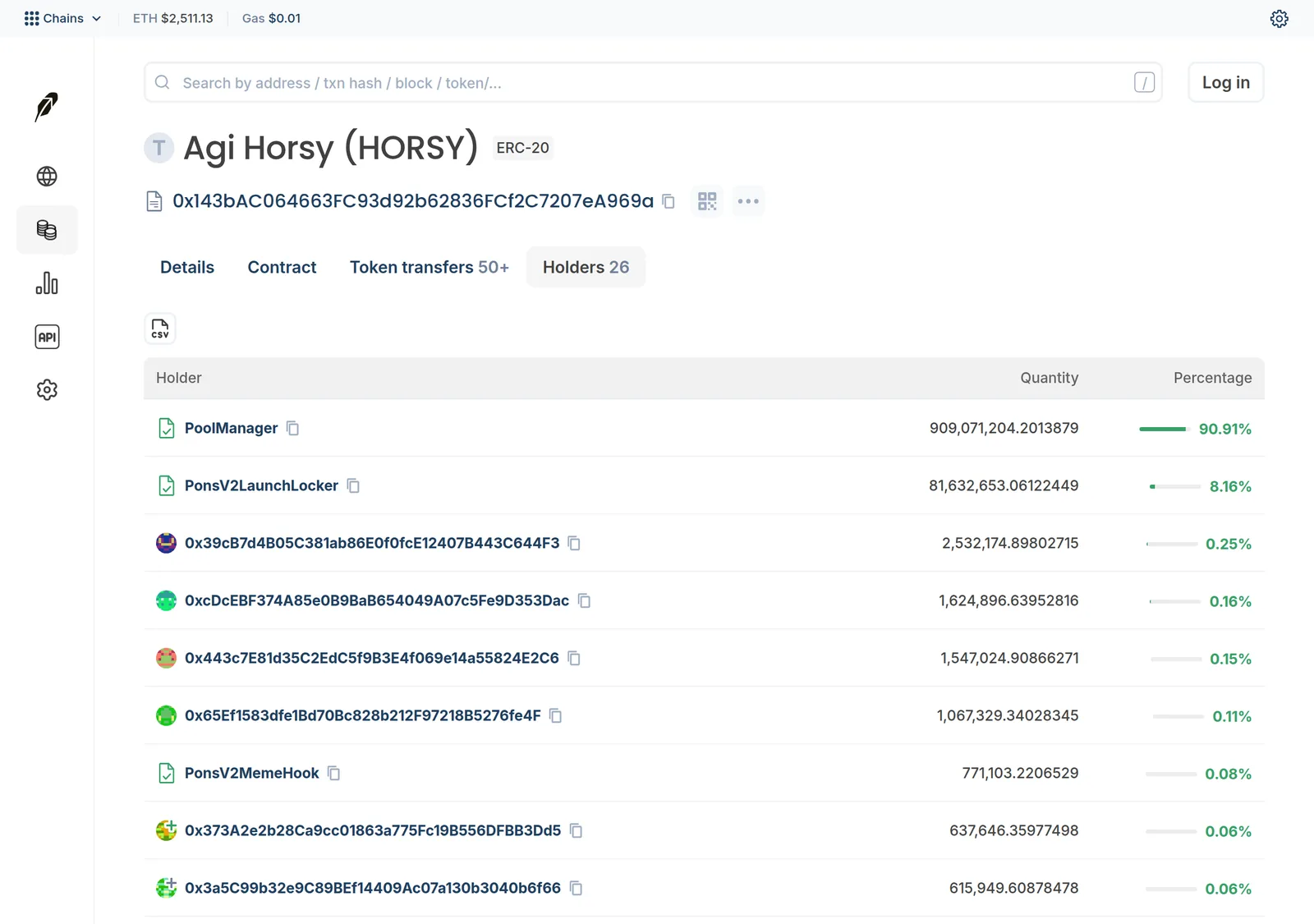Switch to the Token transfers tab
This screenshot has height=924, width=1314.
tap(430, 267)
